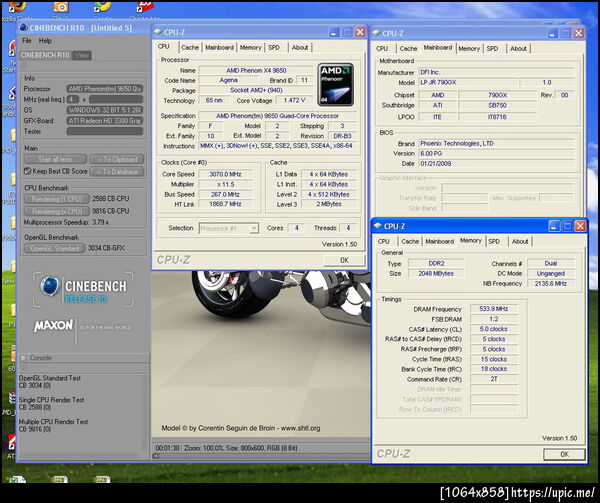The width and height of the screenshot is (600, 503).
Task: Click the MAXON logo
Action: point(53,326)
